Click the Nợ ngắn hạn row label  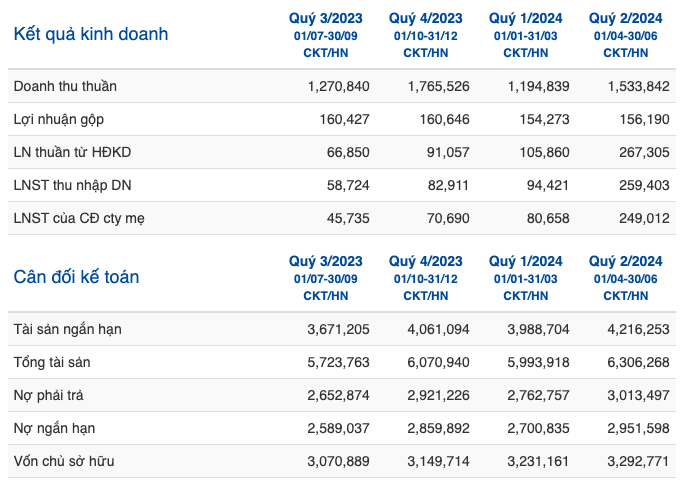[54, 428]
